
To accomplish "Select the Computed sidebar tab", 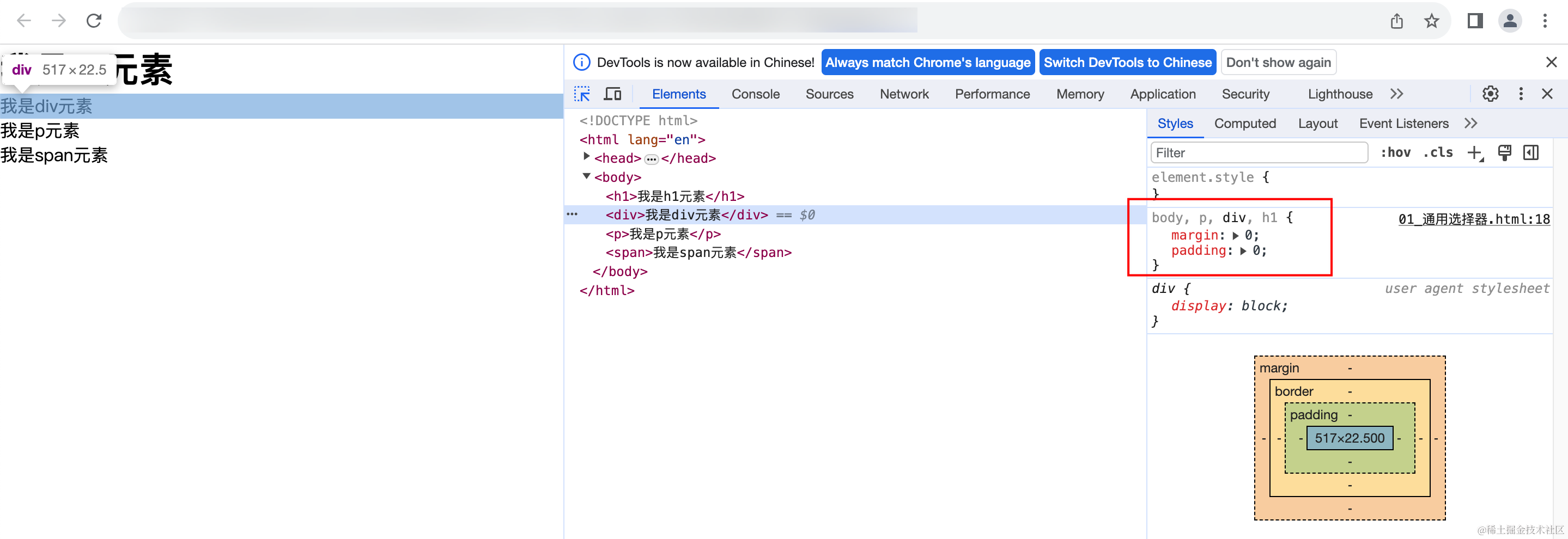I will pos(1245,124).
